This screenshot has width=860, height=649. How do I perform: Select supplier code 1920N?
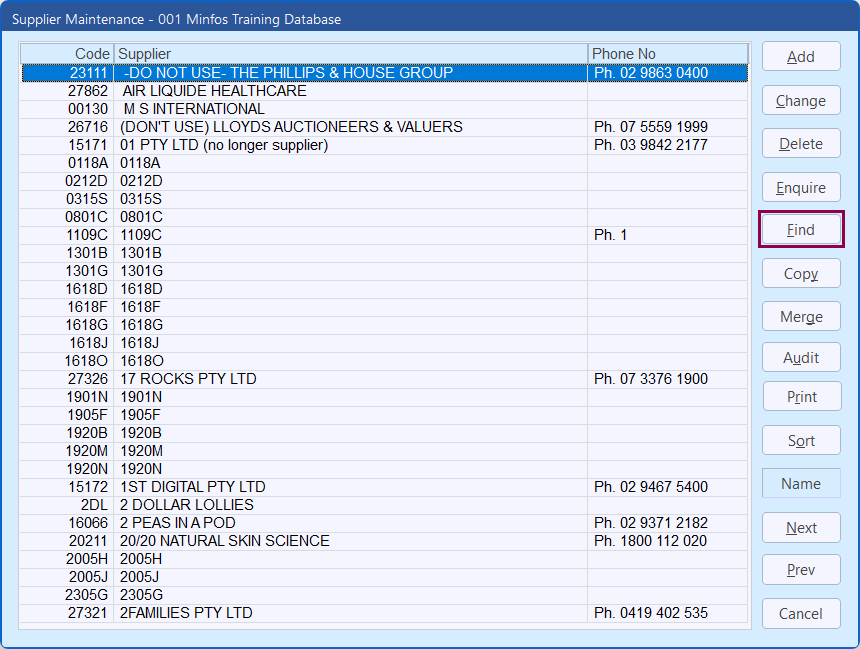pyautogui.click(x=384, y=469)
